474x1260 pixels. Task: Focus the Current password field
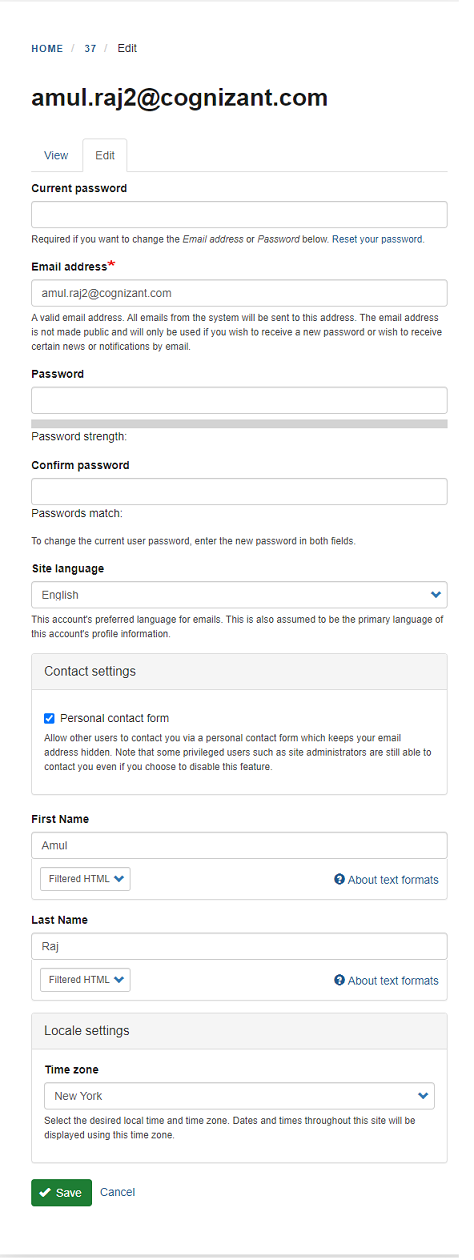239,215
